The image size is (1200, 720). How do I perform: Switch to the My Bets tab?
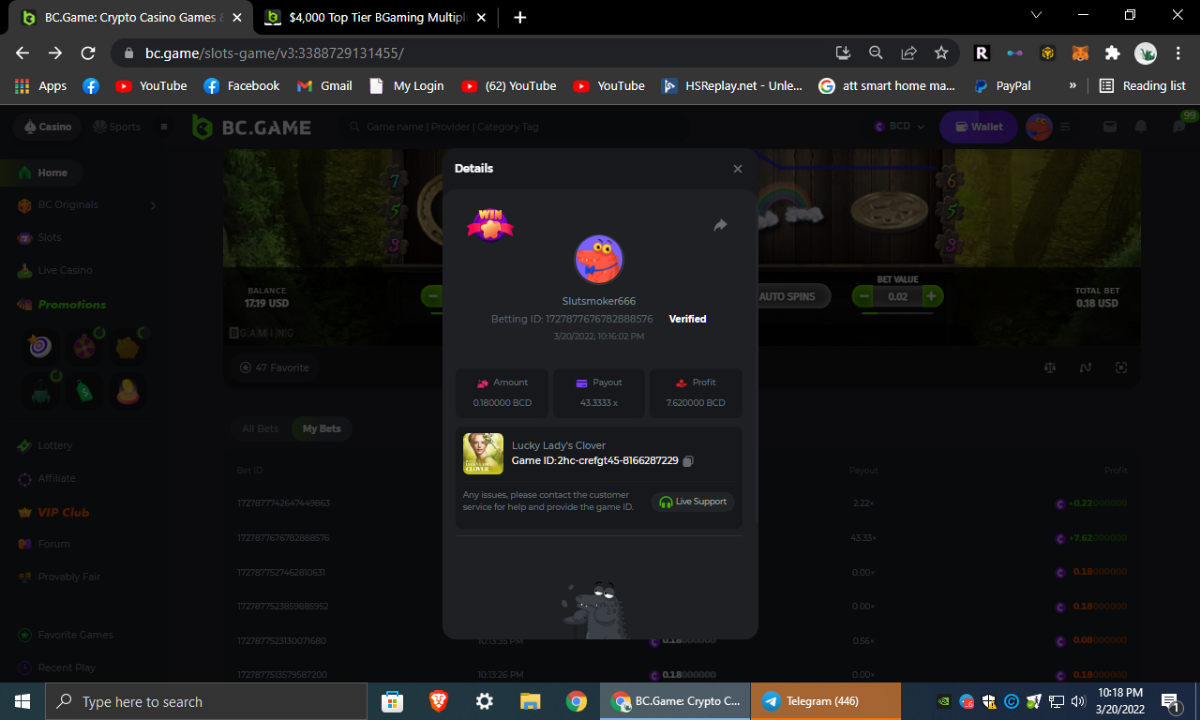(x=321, y=429)
